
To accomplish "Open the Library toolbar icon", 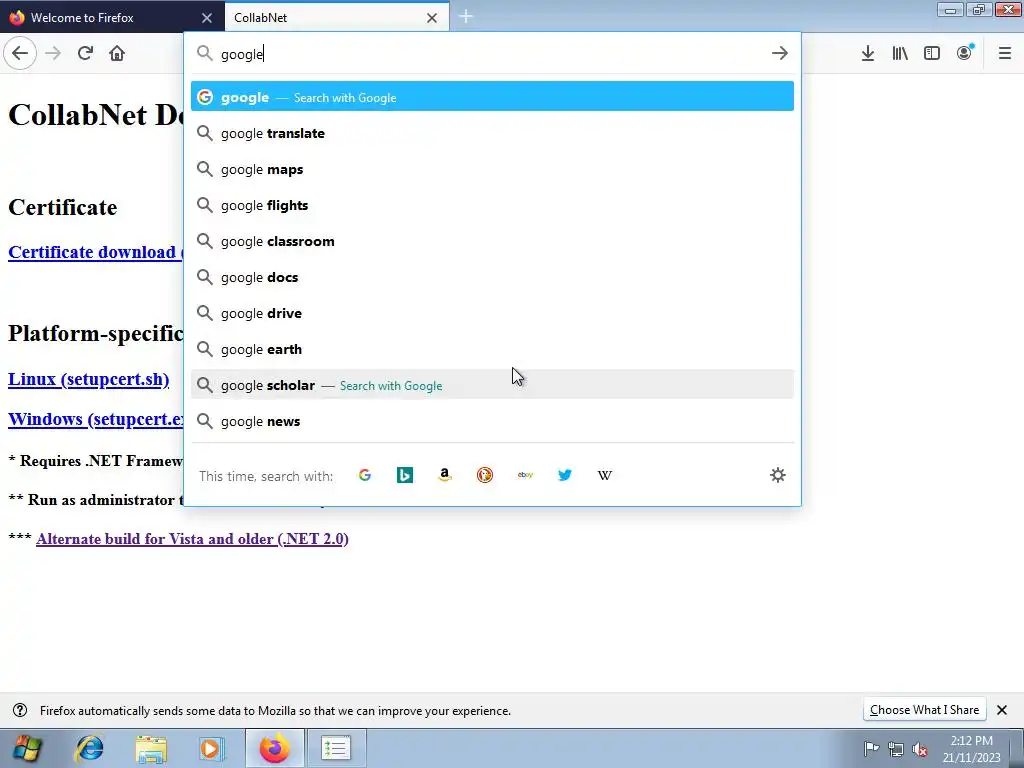I will 900,53.
